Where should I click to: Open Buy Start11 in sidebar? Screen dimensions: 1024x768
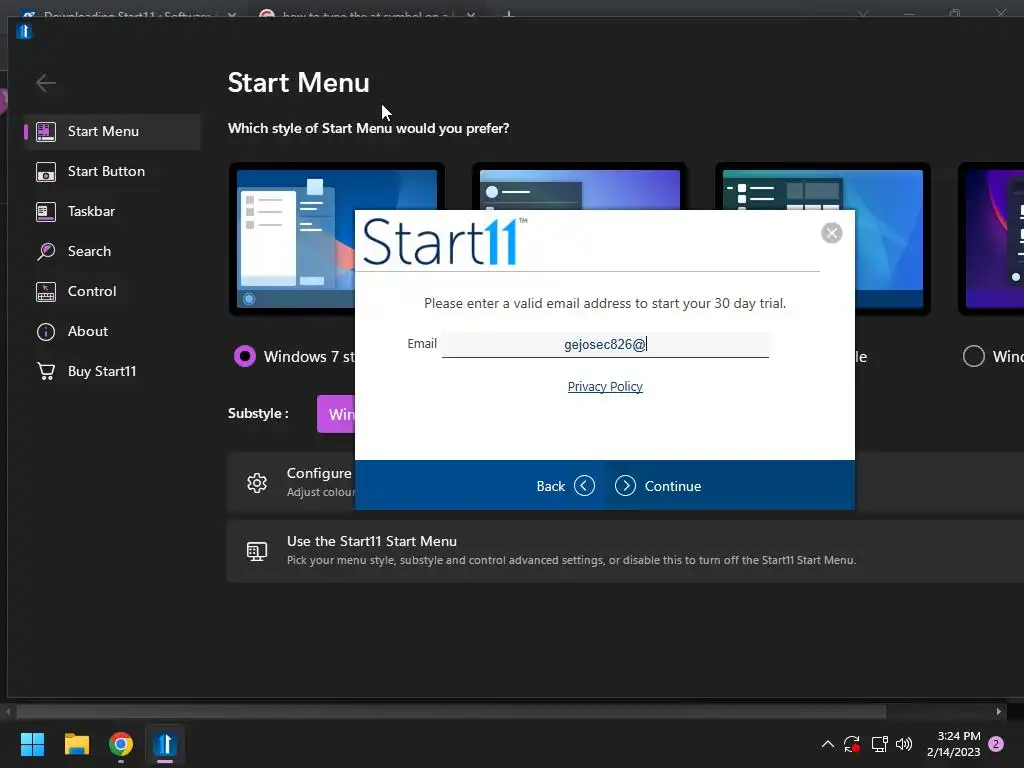112,371
